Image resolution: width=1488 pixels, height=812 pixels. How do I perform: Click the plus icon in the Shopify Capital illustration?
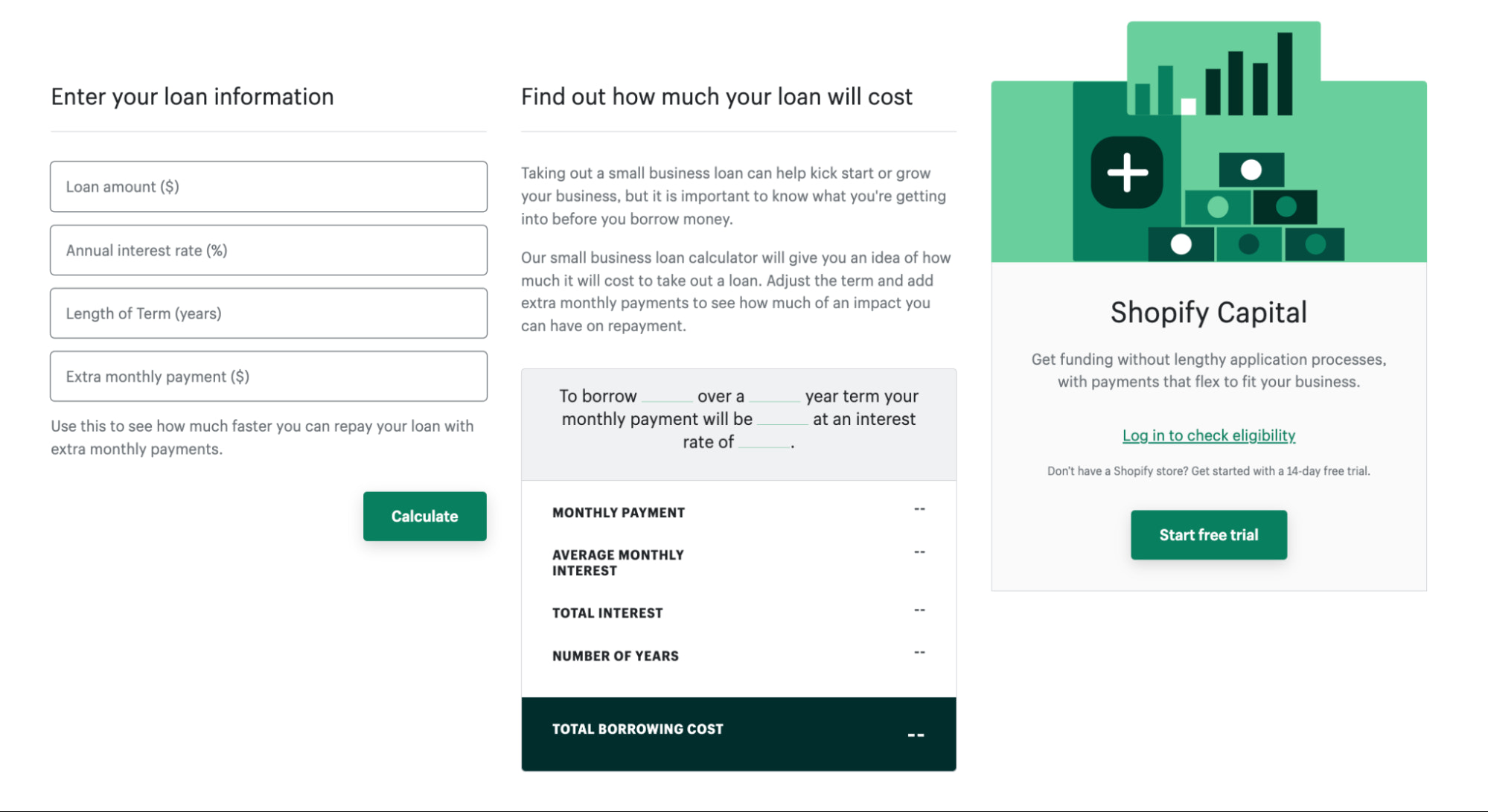pyautogui.click(x=1126, y=171)
